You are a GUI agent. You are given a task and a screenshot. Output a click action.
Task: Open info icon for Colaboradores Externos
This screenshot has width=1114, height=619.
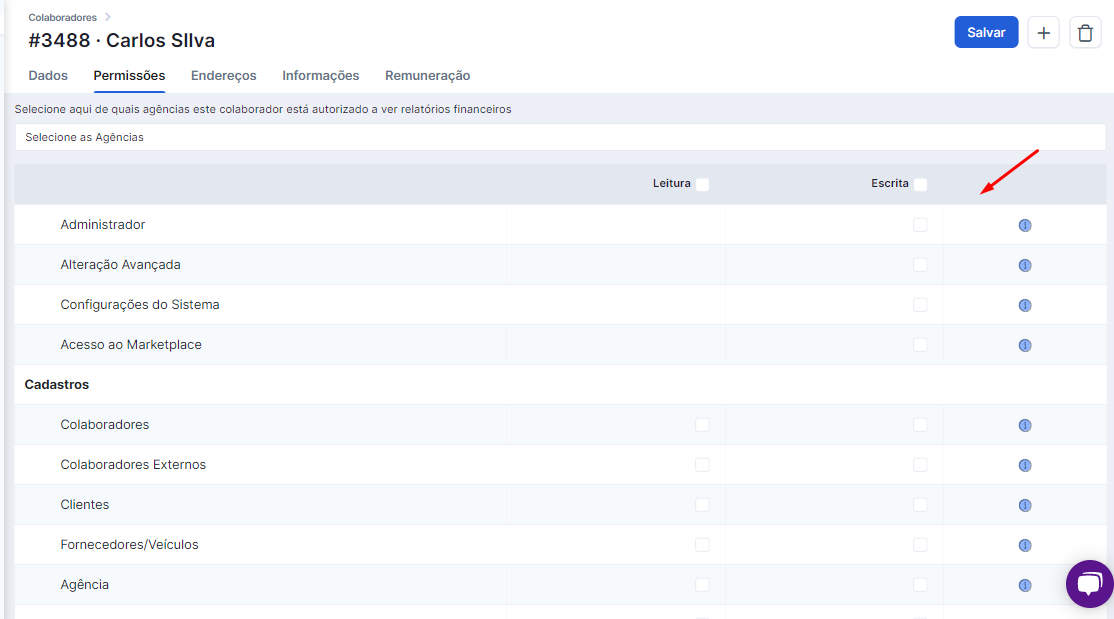pyautogui.click(x=1024, y=465)
